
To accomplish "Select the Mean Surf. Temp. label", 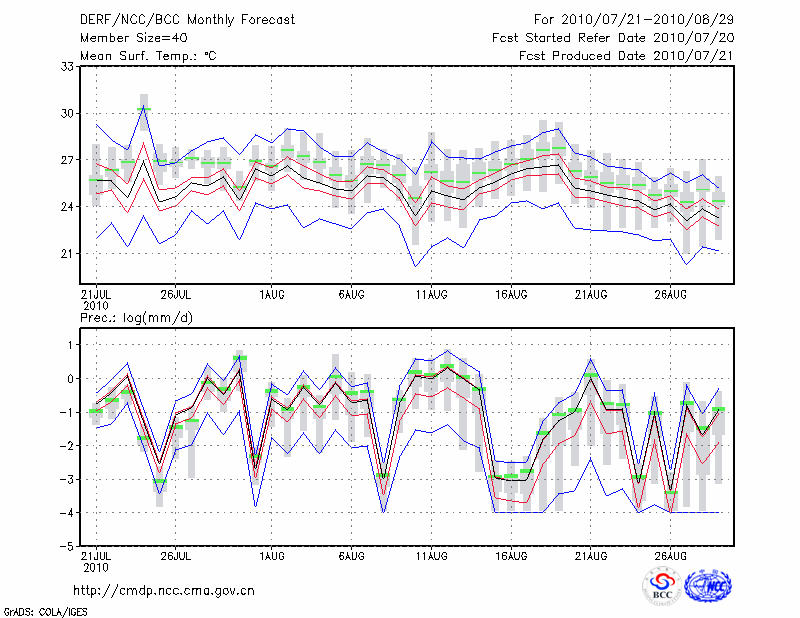I will pyautogui.click(x=147, y=55).
